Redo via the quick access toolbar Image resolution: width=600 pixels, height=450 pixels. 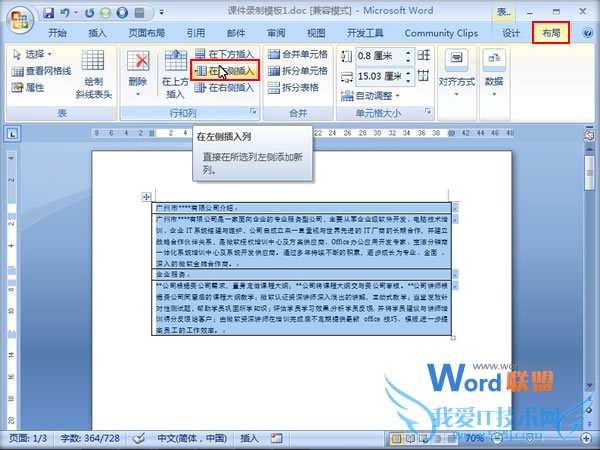click(89, 13)
